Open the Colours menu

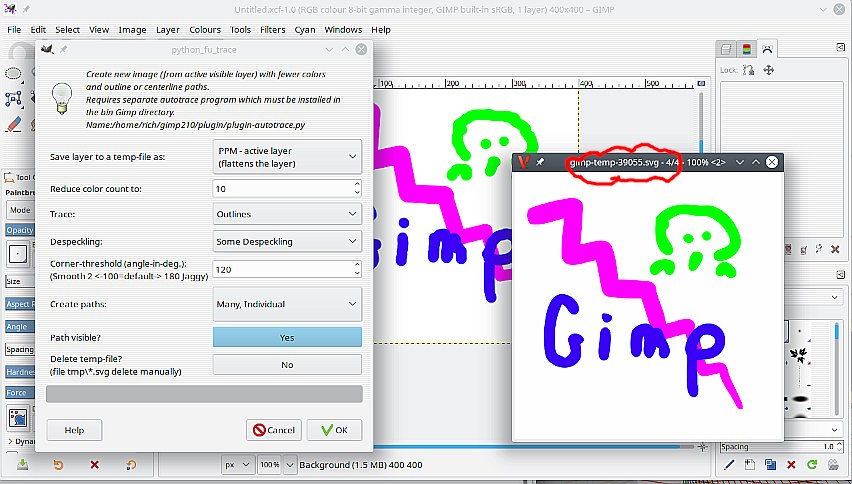[x=205, y=30]
